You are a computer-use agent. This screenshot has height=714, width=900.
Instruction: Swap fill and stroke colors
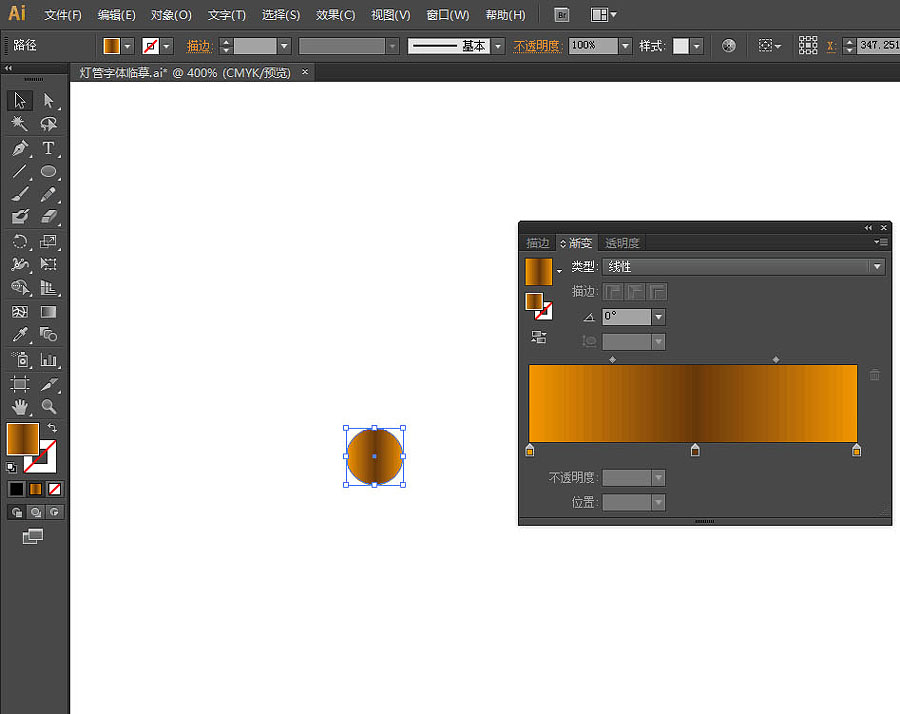point(52,428)
